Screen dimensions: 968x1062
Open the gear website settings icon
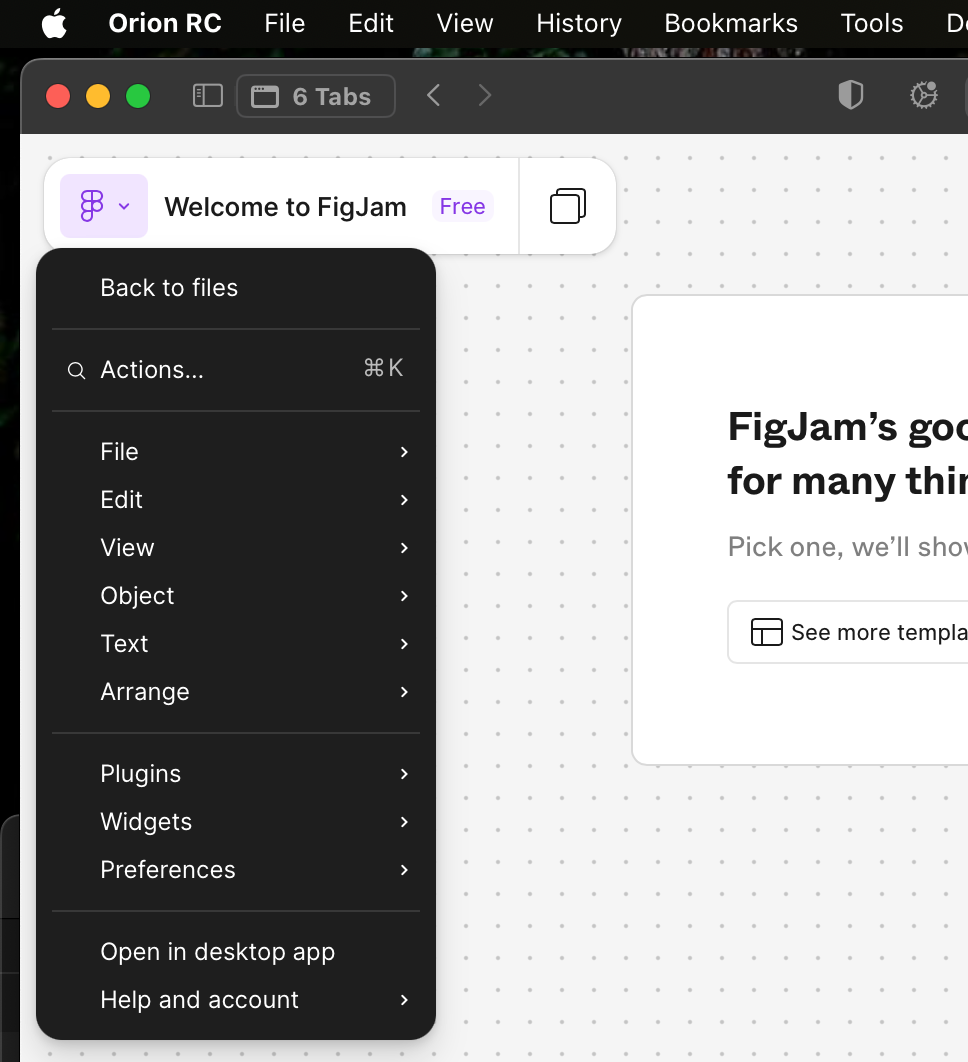pyautogui.click(x=923, y=96)
